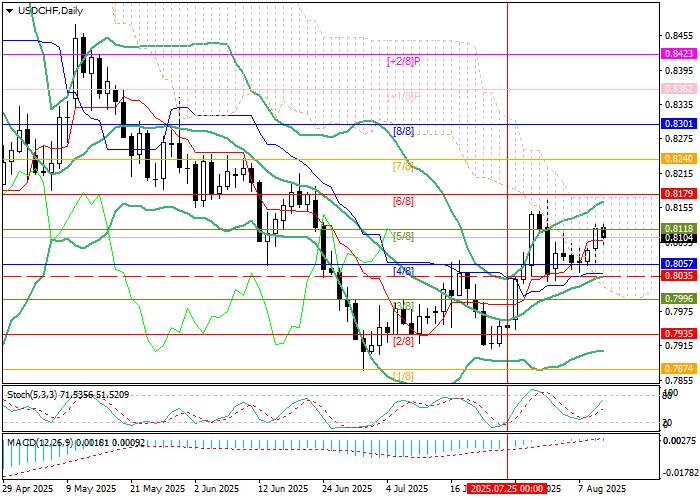The height and width of the screenshot is (500, 700).
Task: Select the orange 0.8240 price label
Action: [x=679, y=158]
